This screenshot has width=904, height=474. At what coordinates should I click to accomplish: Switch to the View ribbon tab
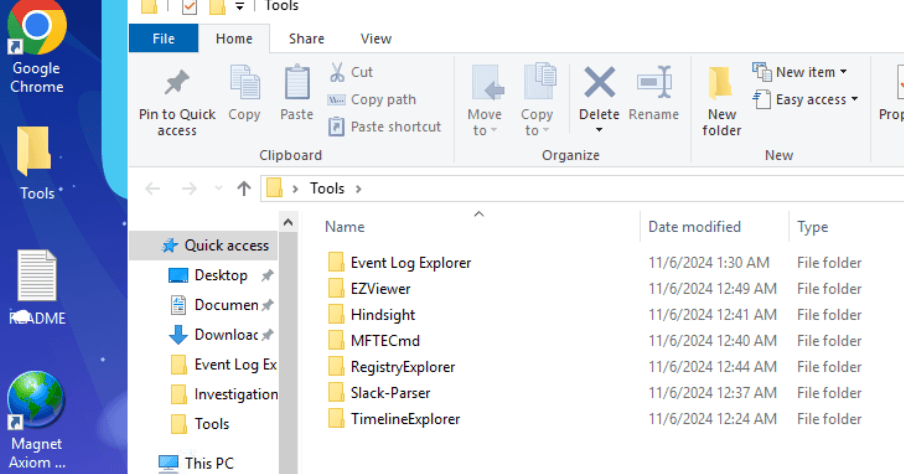click(x=376, y=39)
